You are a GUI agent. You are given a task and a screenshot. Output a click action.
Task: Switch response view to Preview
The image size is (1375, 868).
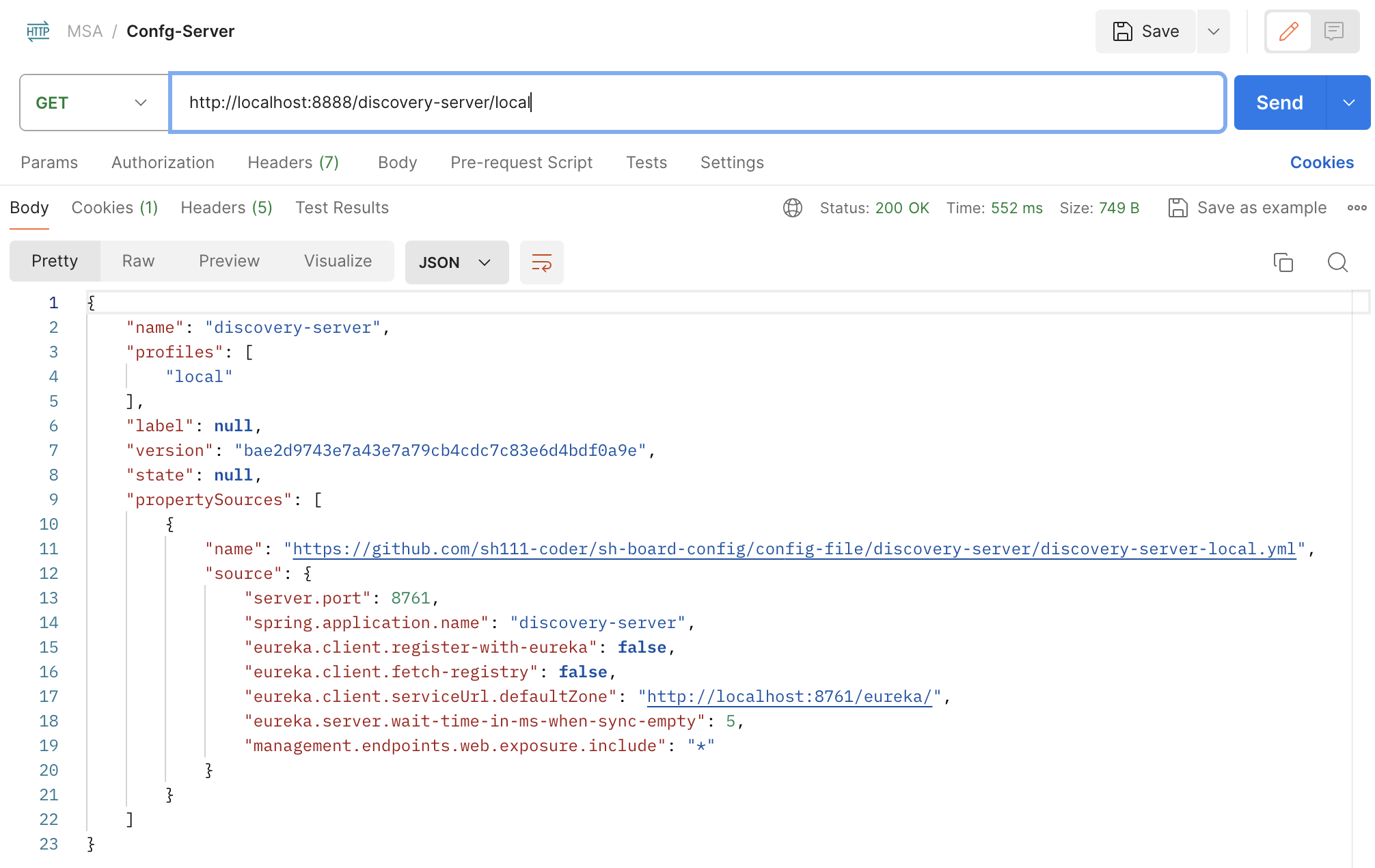[x=229, y=261]
